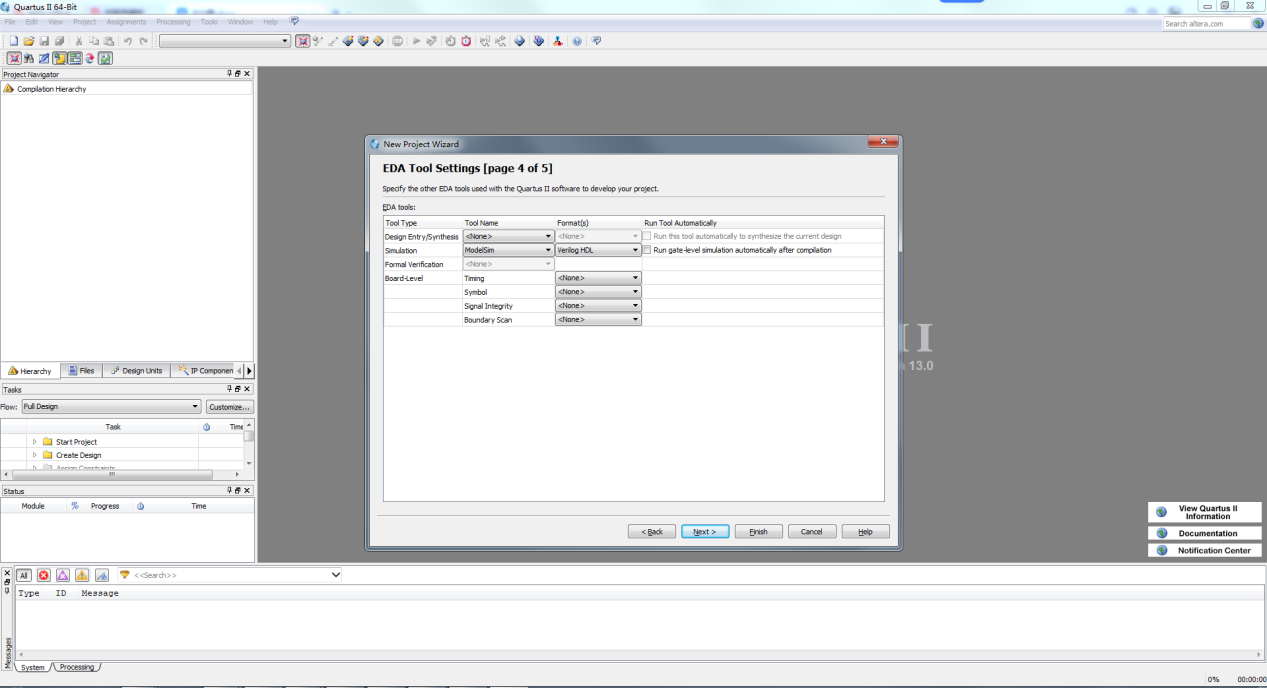
Task: Switch to the Files tab
Action: coord(82,371)
